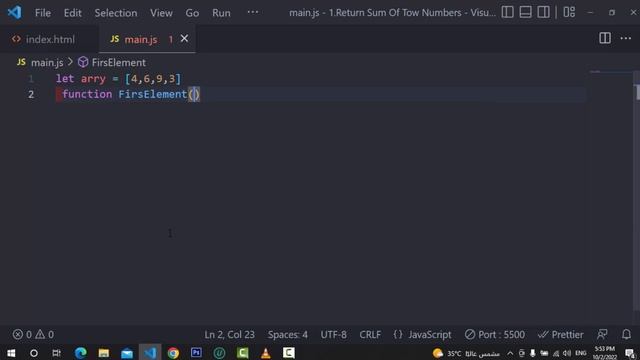Open the Run menu
This screenshot has height=360, width=640.
coord(221,13)
